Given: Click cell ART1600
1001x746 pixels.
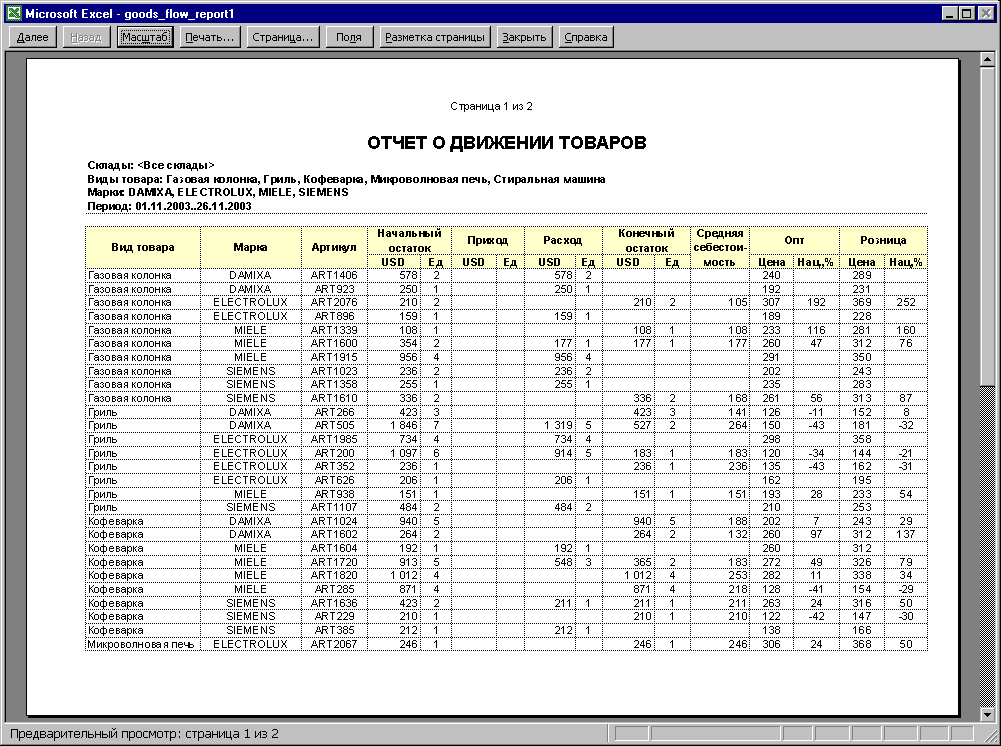Looking at the screenshot, I should 334,343.
